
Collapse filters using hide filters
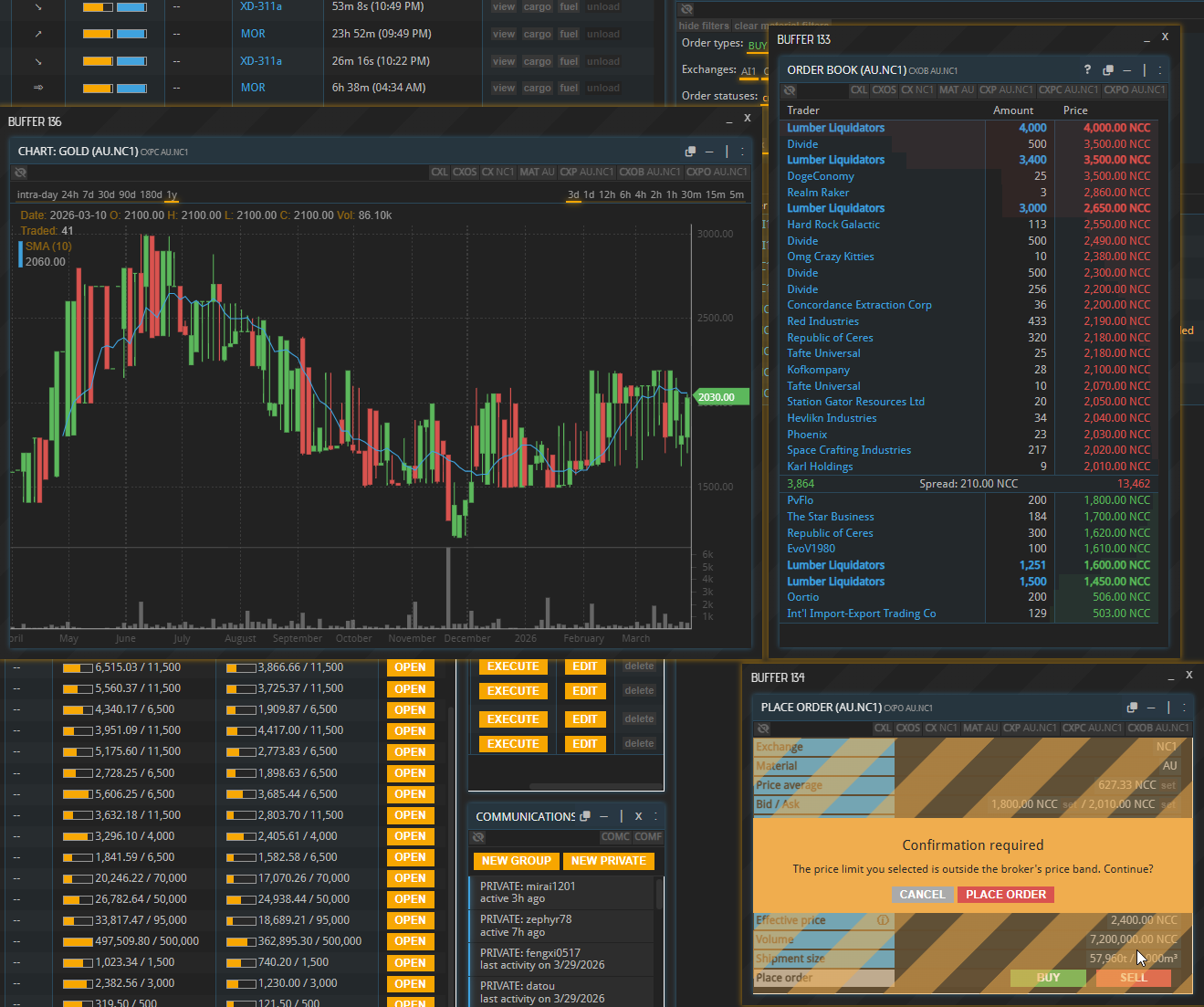click(x=704, y=26)
